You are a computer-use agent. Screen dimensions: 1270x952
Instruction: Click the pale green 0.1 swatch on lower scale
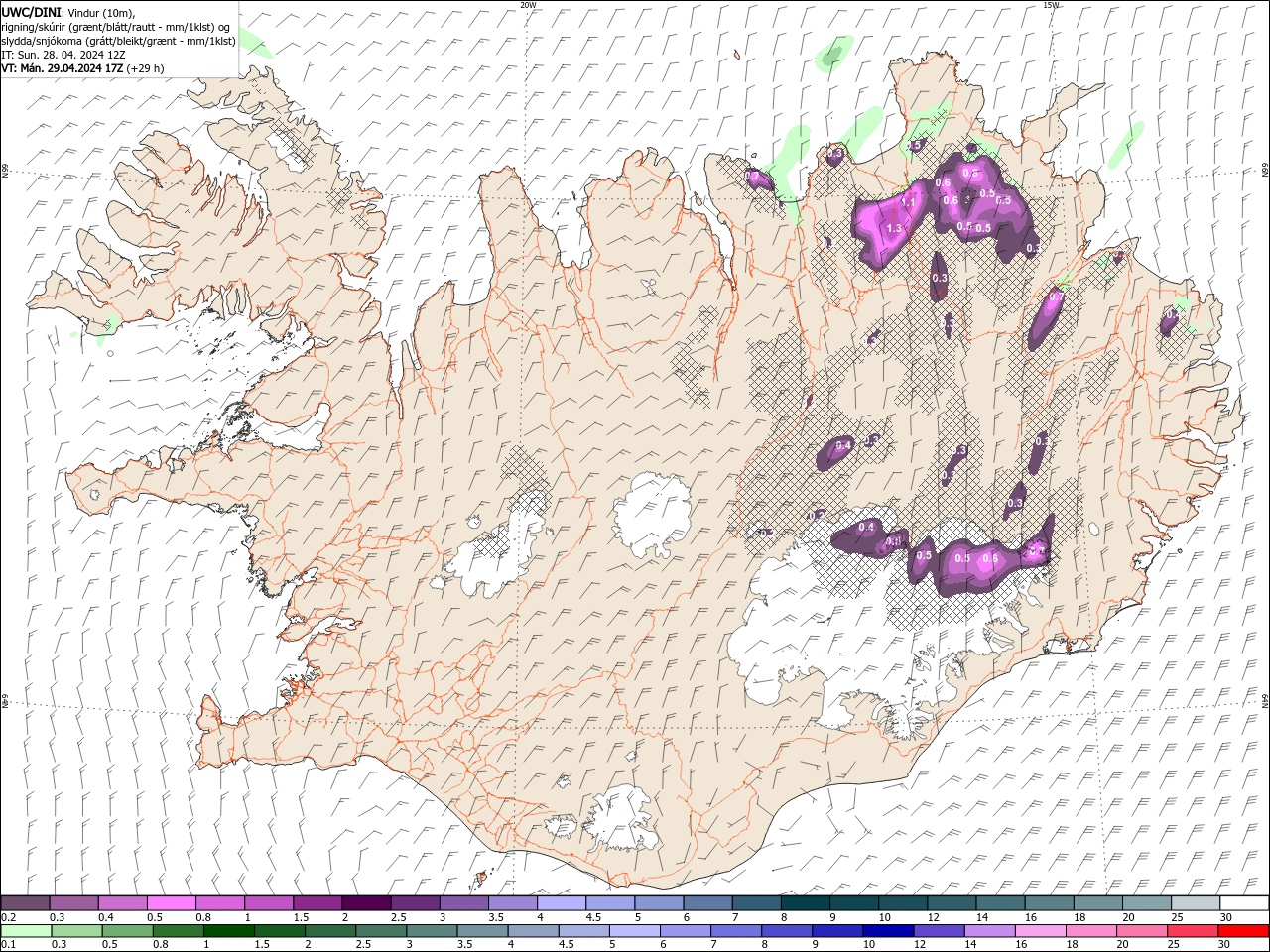[26, 931]
